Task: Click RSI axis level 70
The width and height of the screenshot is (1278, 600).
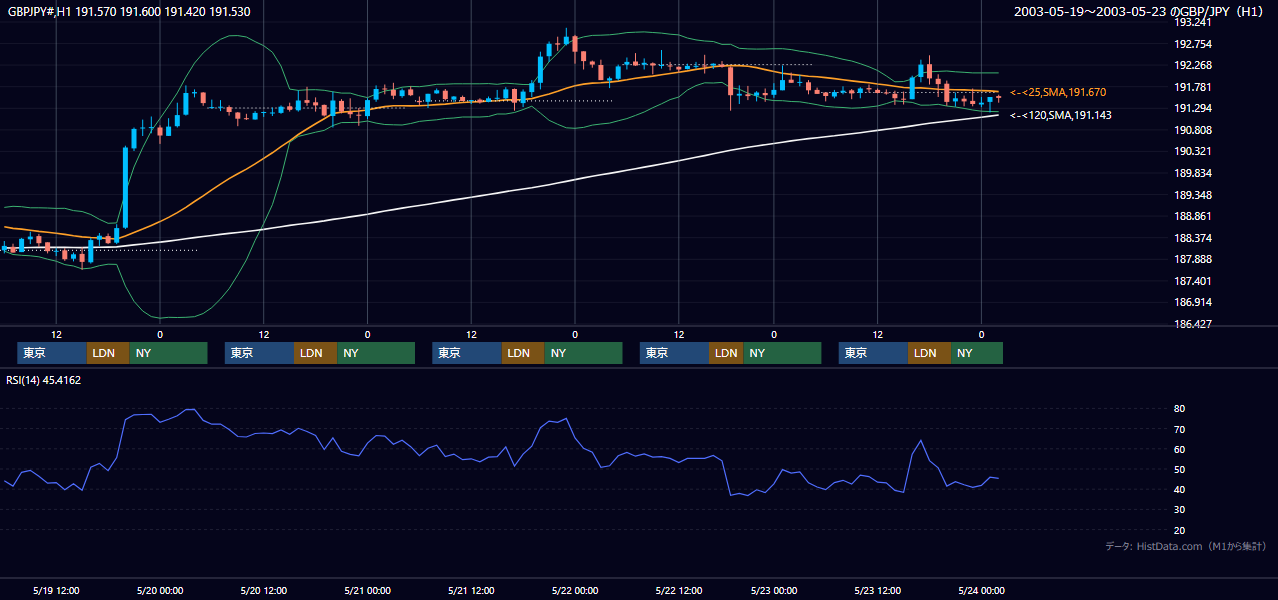Action: (1179, 429)
